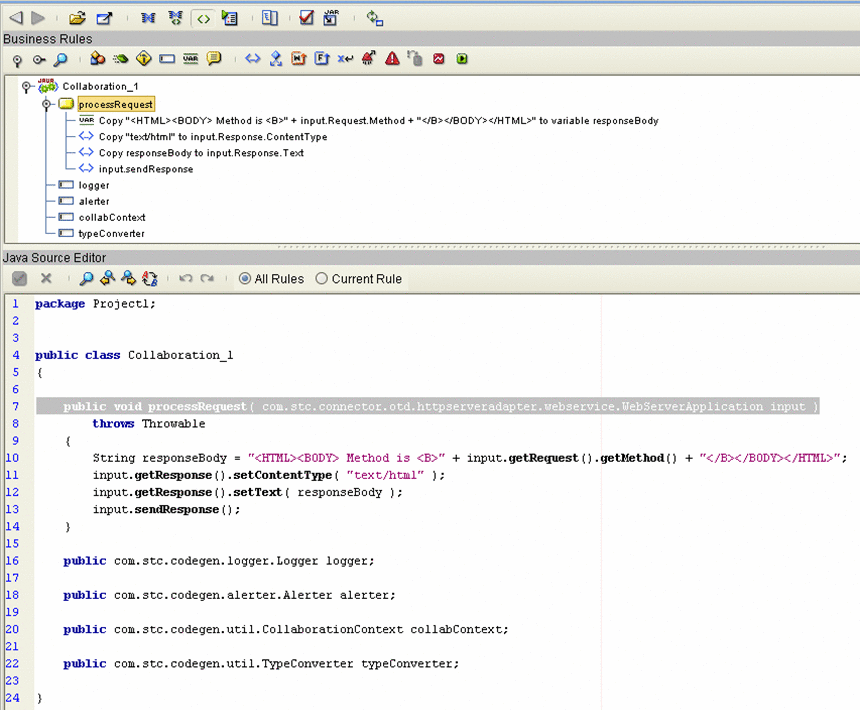Select Copy responseBody to Response.Text rule
Image resolution: width=860 pixels, height=710 pixels.
[201, 153]
